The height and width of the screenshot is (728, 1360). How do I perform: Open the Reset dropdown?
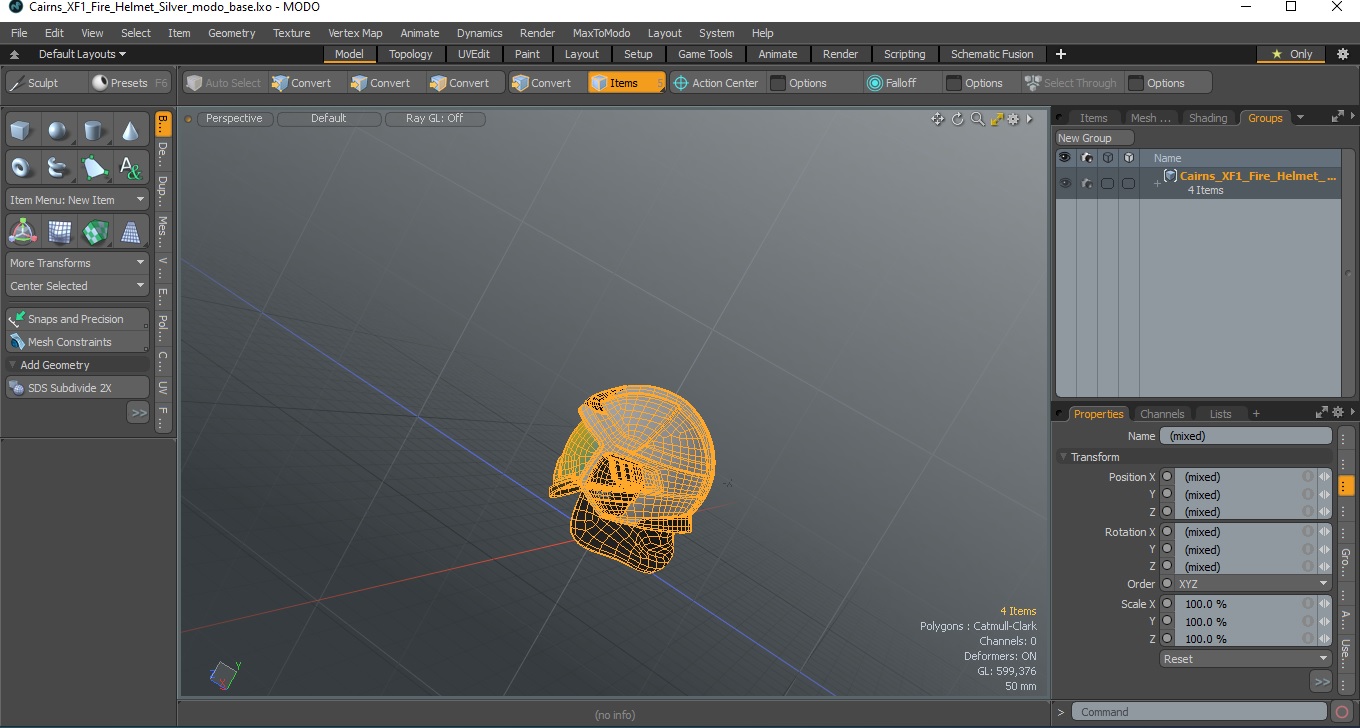click(1246, 659)
